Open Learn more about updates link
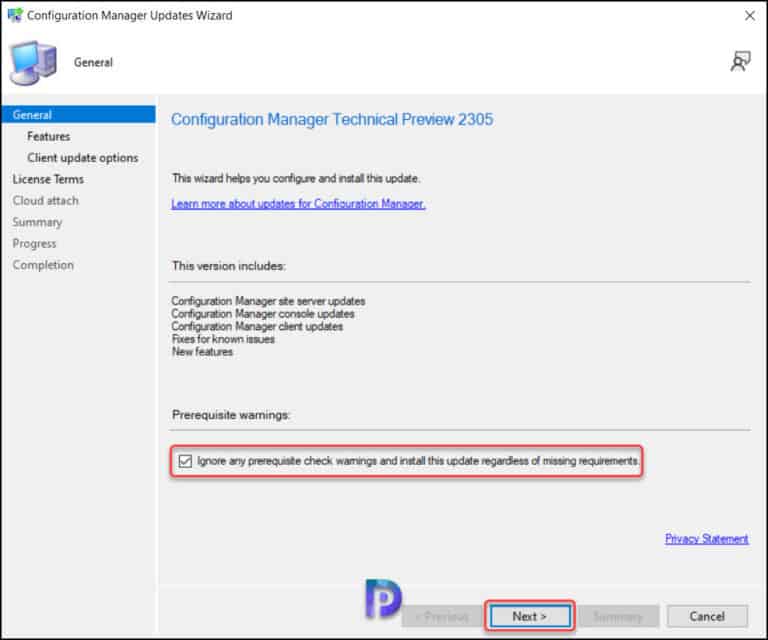This screenshot has width=768, height=640. [298, 204]
